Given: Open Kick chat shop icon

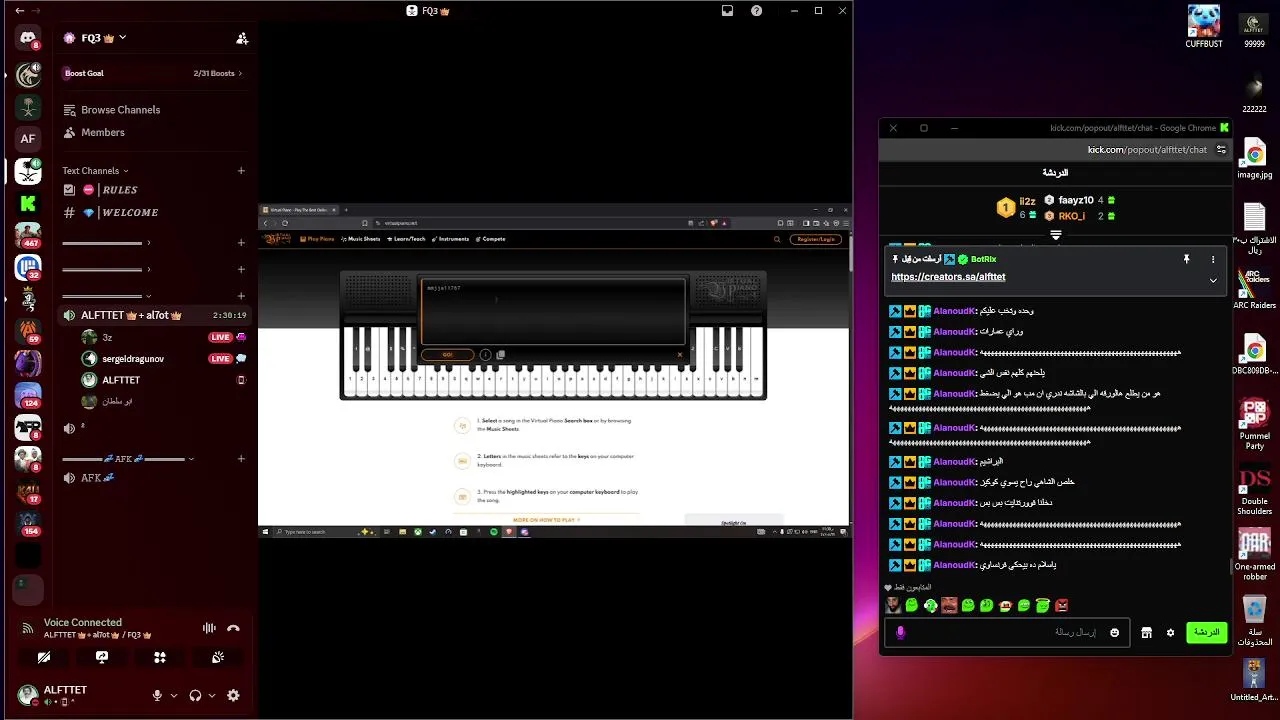Looking at the screenshot, I should tap(1147, 632).
